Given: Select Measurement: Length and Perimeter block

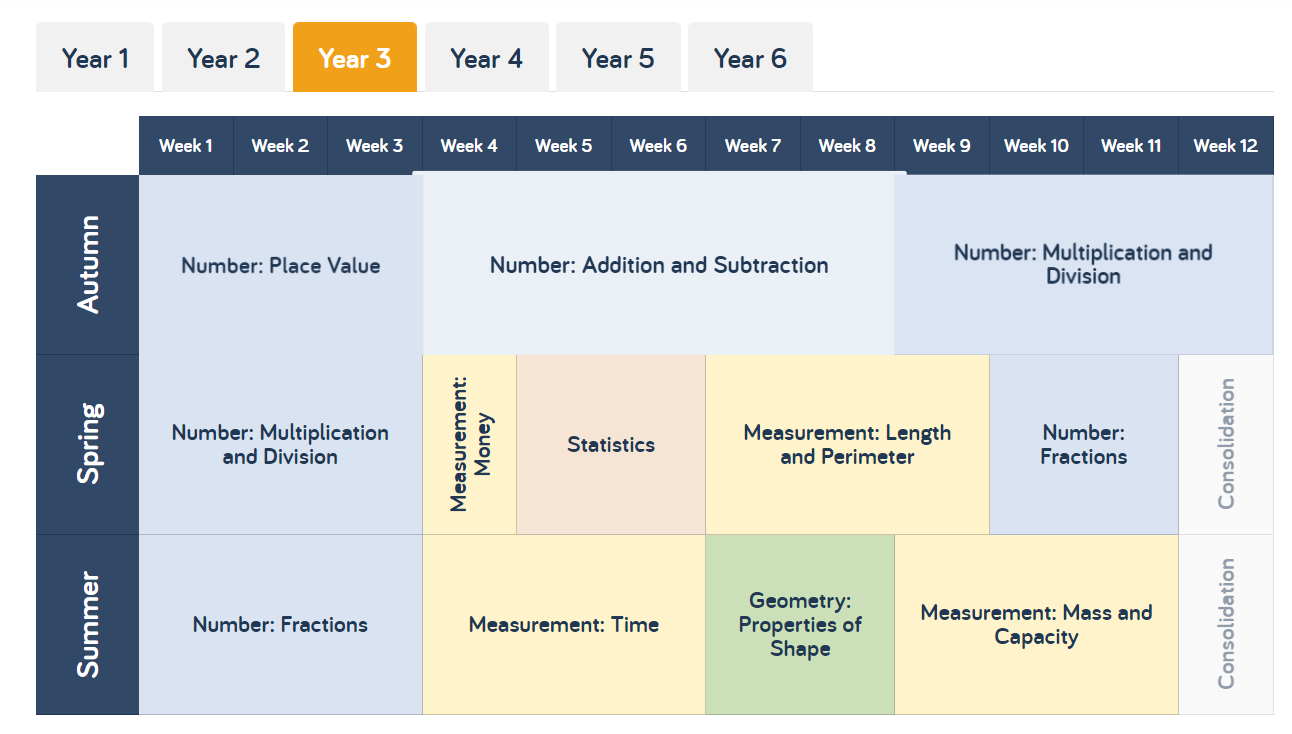Looking at the screenshot, I should (848, 445).
